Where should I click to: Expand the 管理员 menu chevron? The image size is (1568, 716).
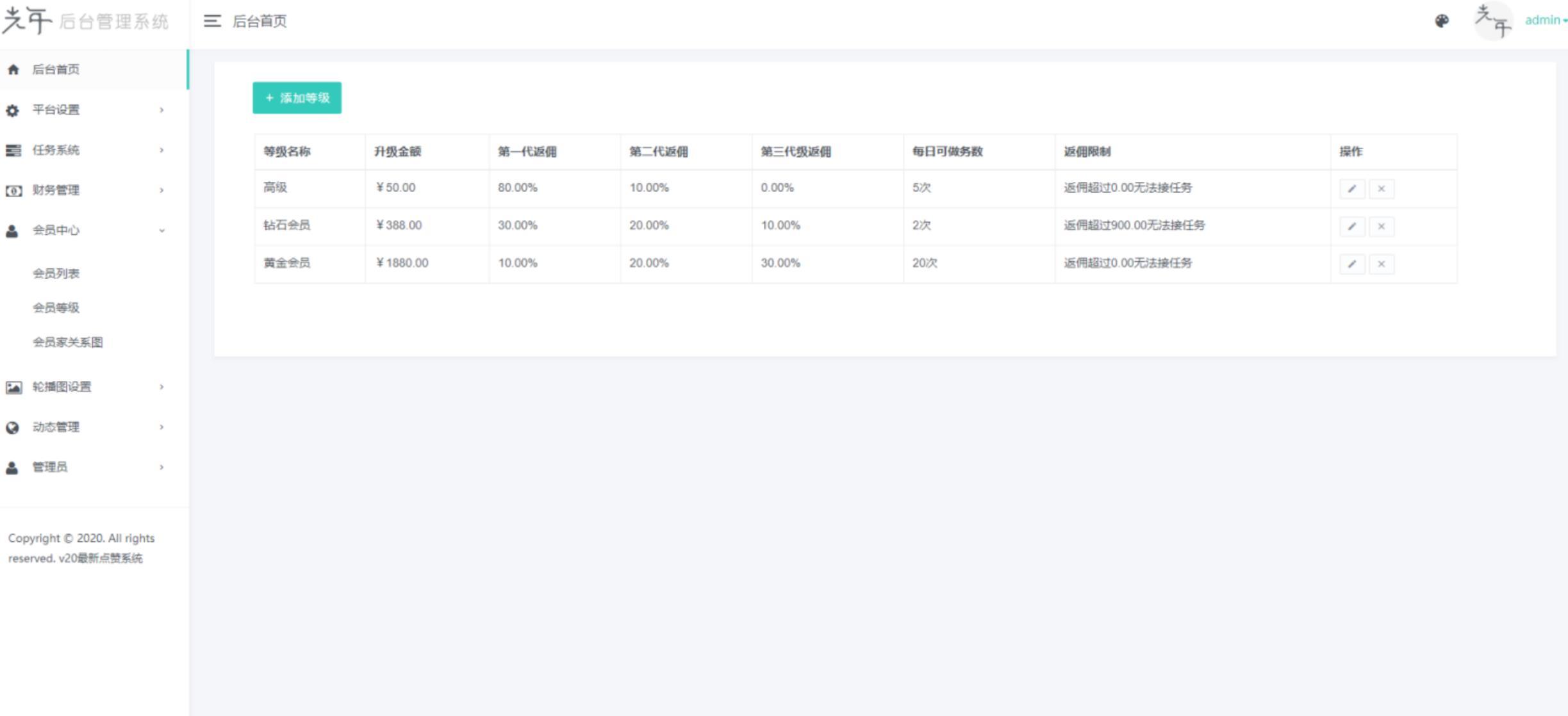pos(161,468)
